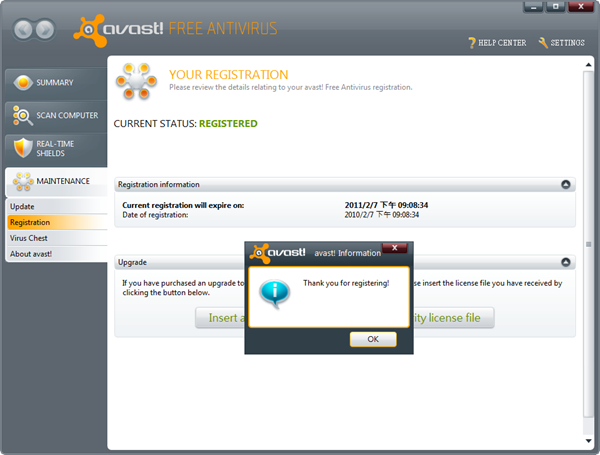Click the forward navigation arrow
The width and height of the screenshot is (600, 455).
point(46,29)
